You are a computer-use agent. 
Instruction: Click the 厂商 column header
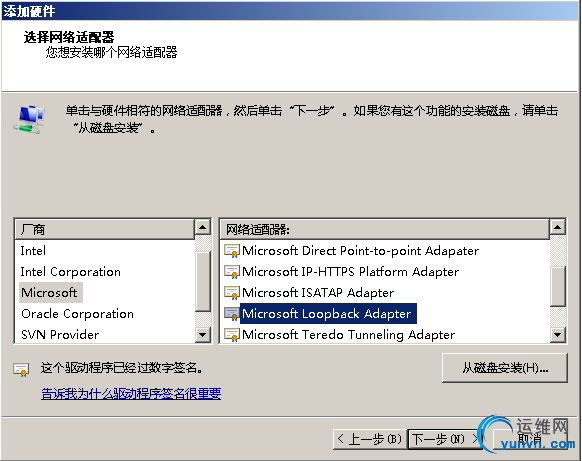[x=105, y=229]
